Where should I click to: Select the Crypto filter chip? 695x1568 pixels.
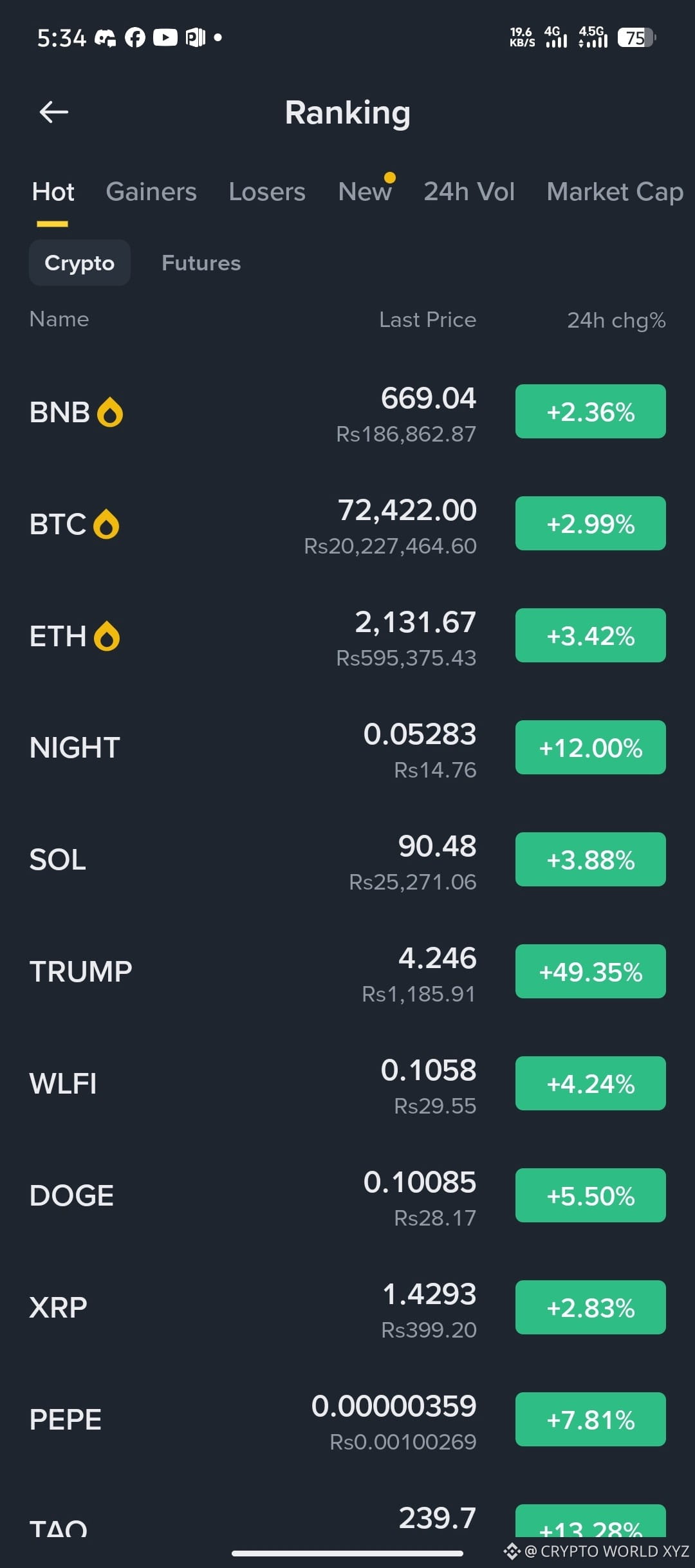point(80,263)
